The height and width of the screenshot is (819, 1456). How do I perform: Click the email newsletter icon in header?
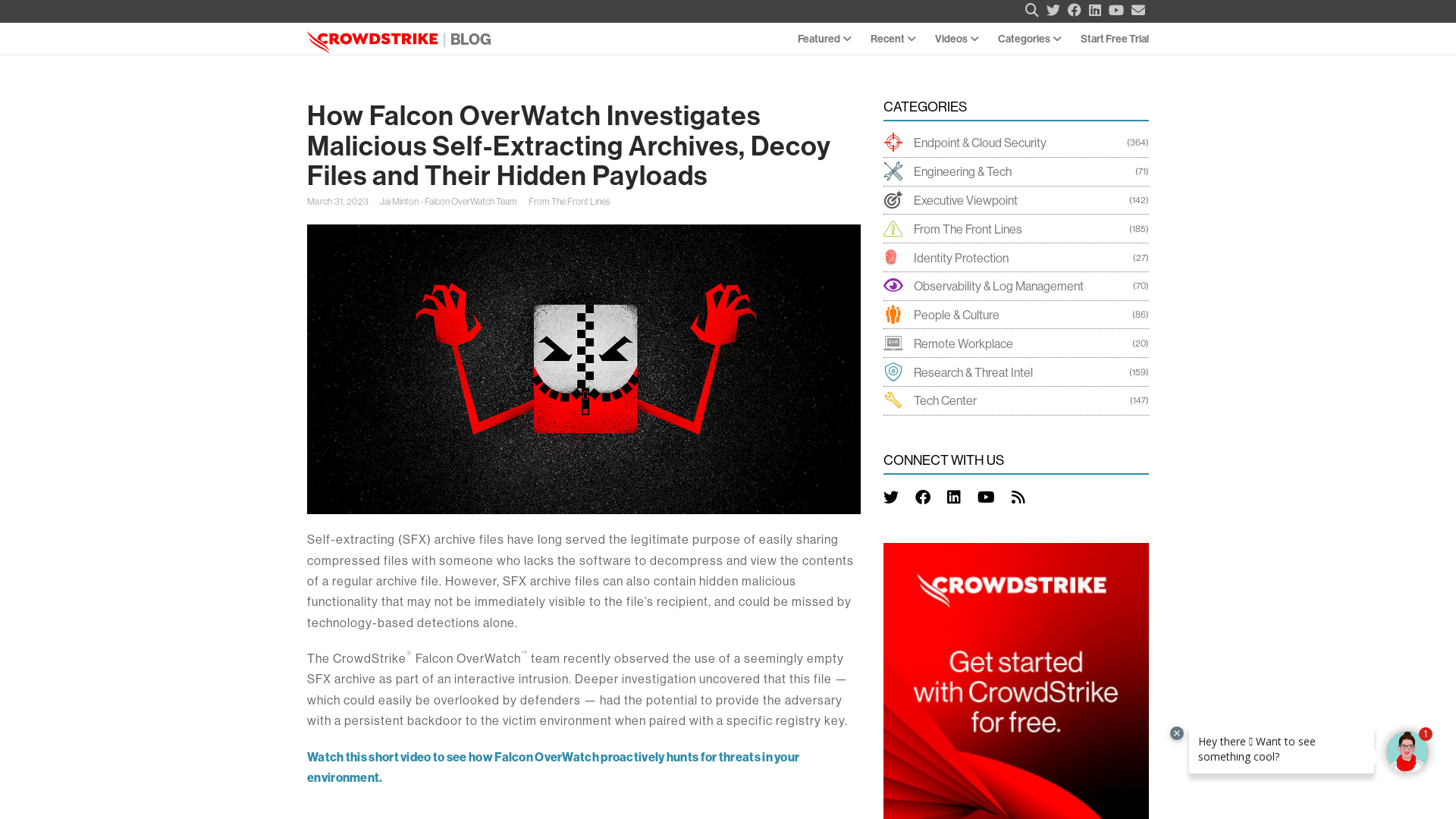(1138, 10)
